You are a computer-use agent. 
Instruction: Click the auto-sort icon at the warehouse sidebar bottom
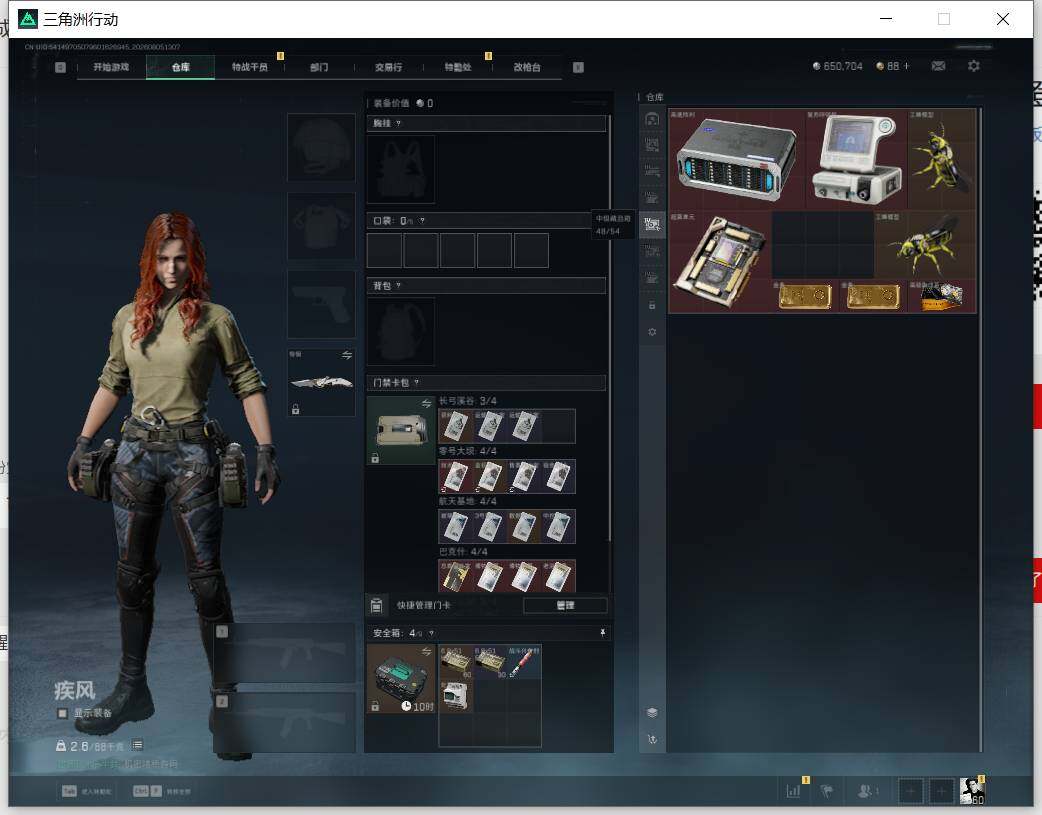652,739
